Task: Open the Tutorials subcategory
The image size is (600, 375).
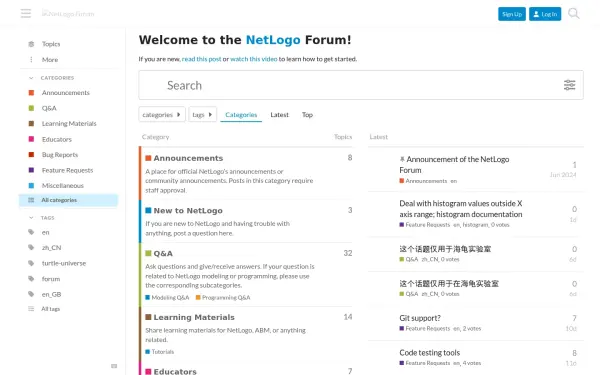Action: (160, 352)
